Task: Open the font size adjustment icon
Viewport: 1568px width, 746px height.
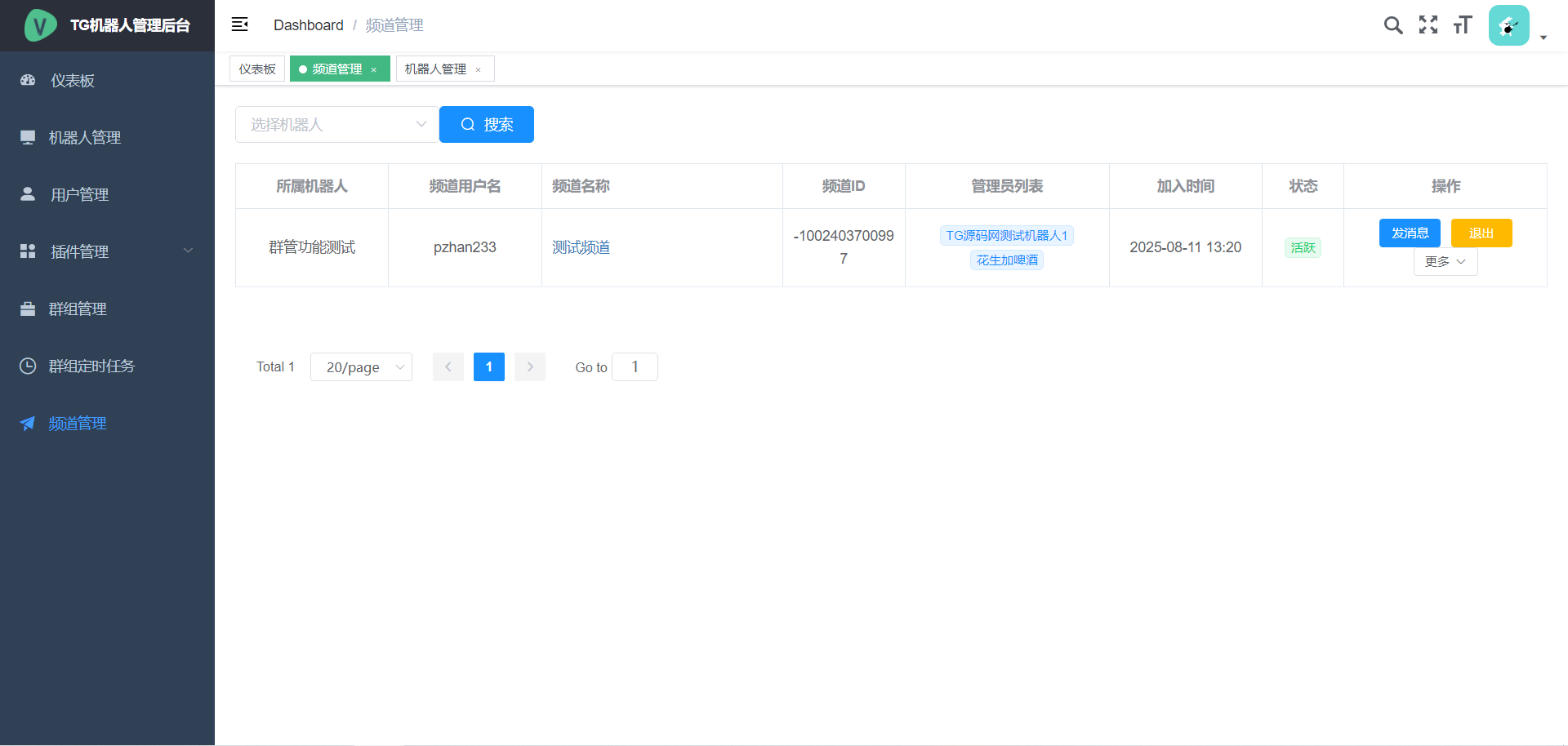Action: (x=1462, y=25)
